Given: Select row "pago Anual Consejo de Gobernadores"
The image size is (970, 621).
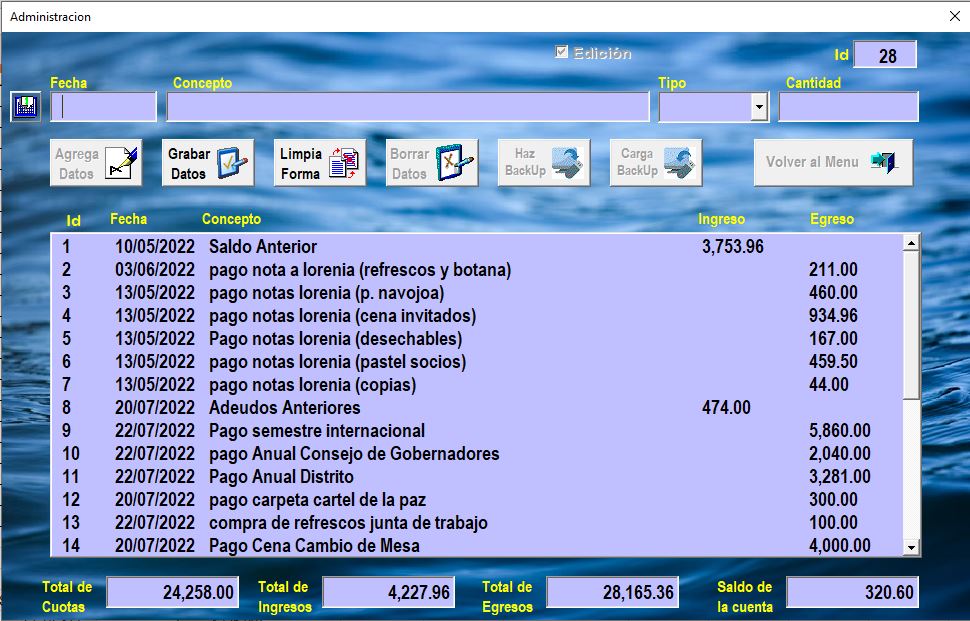Looking at the screenshot, I should (476, 453).
